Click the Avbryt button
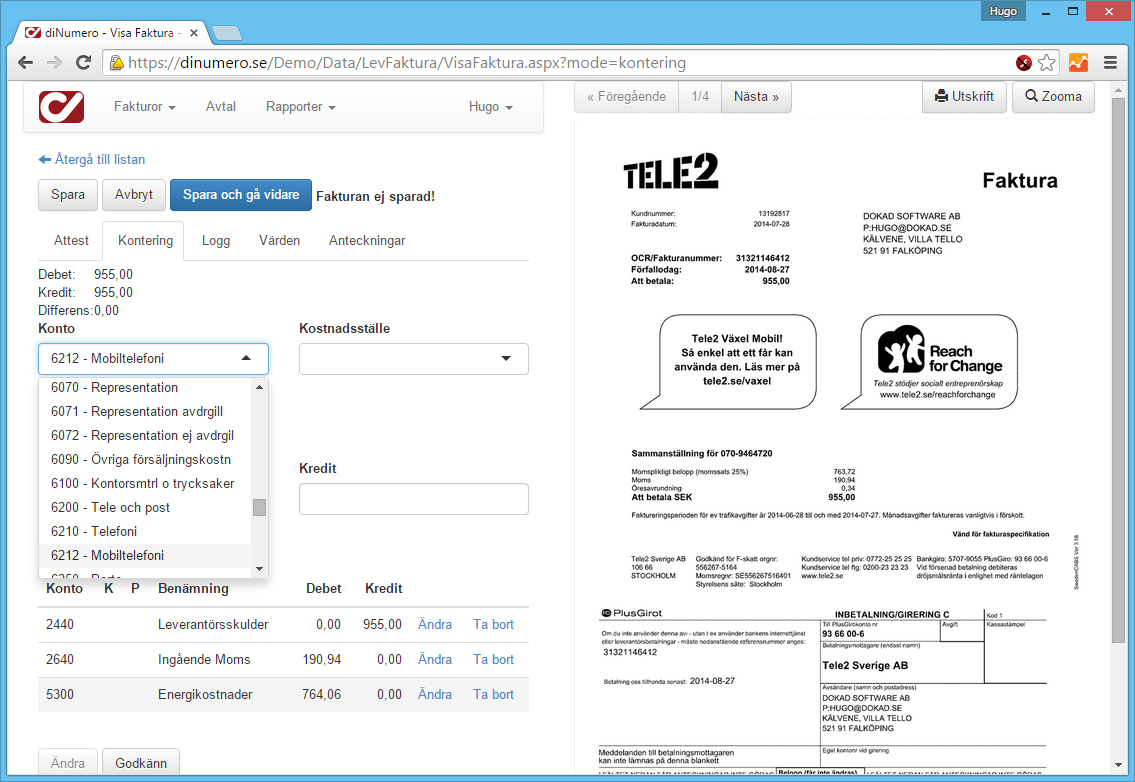The height and width of the screenshot is (782, 1135). pos(134,195)
